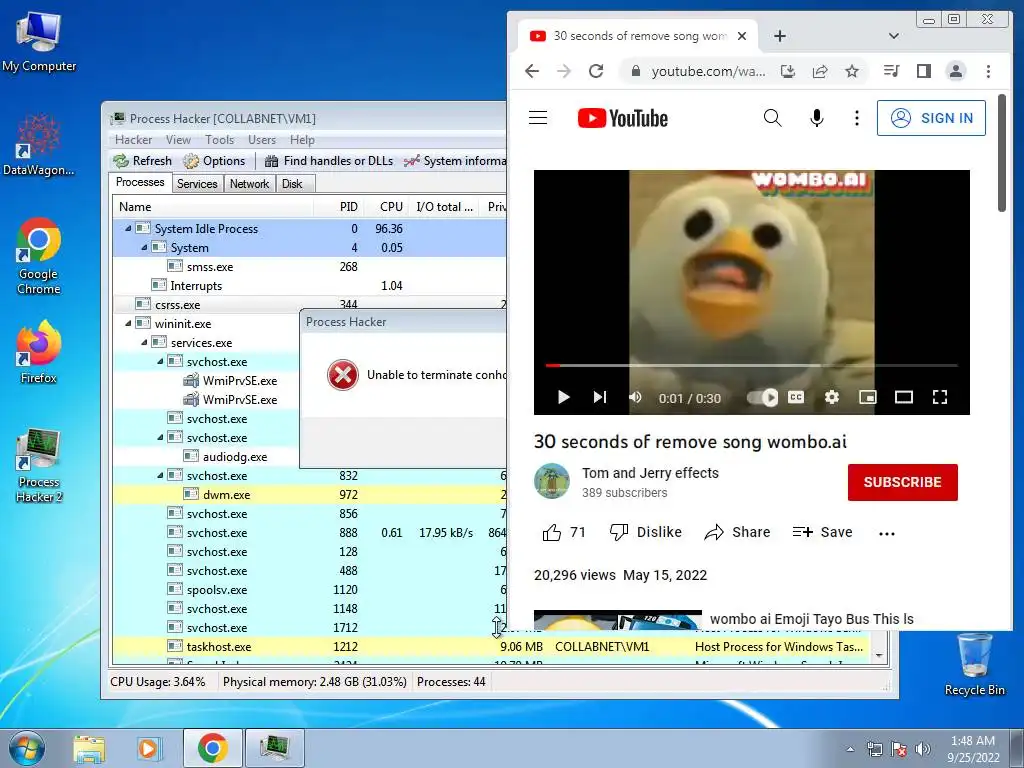This screenshot has height=768, width=1024.
Task: Share the video
Action: coord(737,532)
